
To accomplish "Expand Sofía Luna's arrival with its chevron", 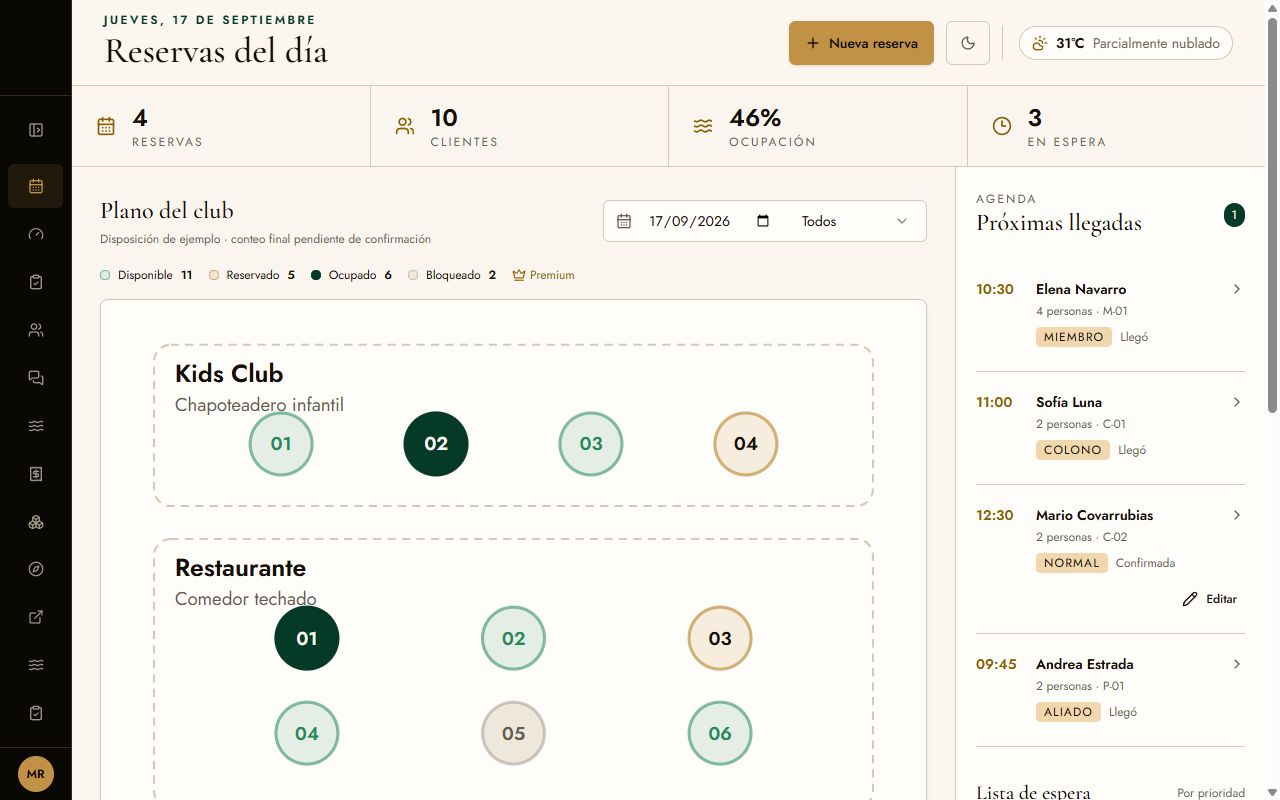I will coord(1237,402).
